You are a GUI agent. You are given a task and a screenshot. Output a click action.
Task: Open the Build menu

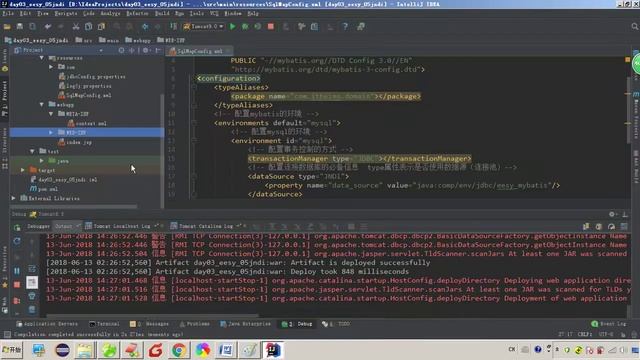[162, 13]
